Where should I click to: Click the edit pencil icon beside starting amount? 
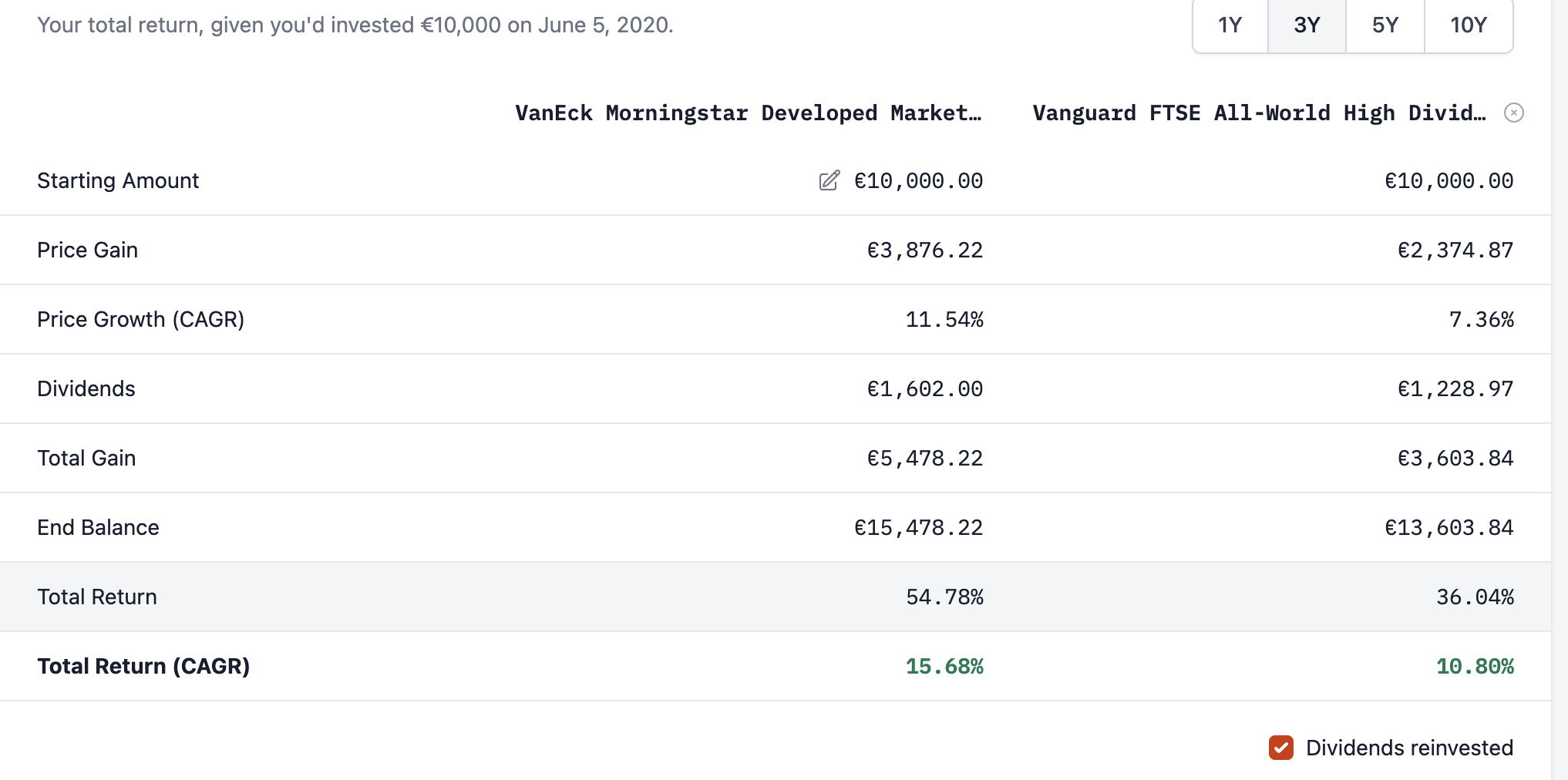pyautogui.click(x=829, y=181)
